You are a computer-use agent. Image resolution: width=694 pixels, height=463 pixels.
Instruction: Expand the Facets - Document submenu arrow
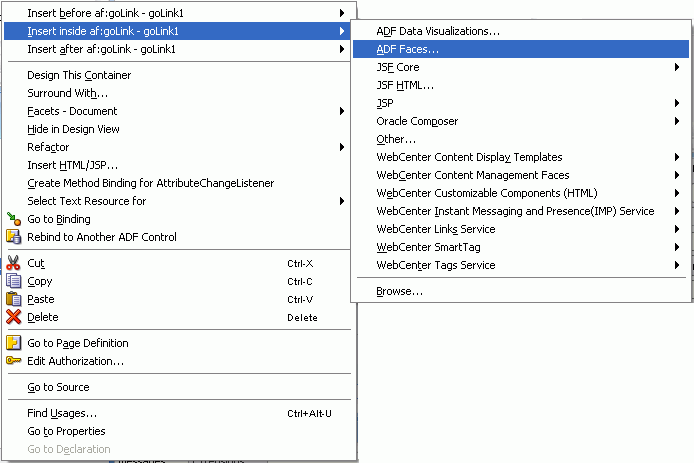(x=342, y=111)
